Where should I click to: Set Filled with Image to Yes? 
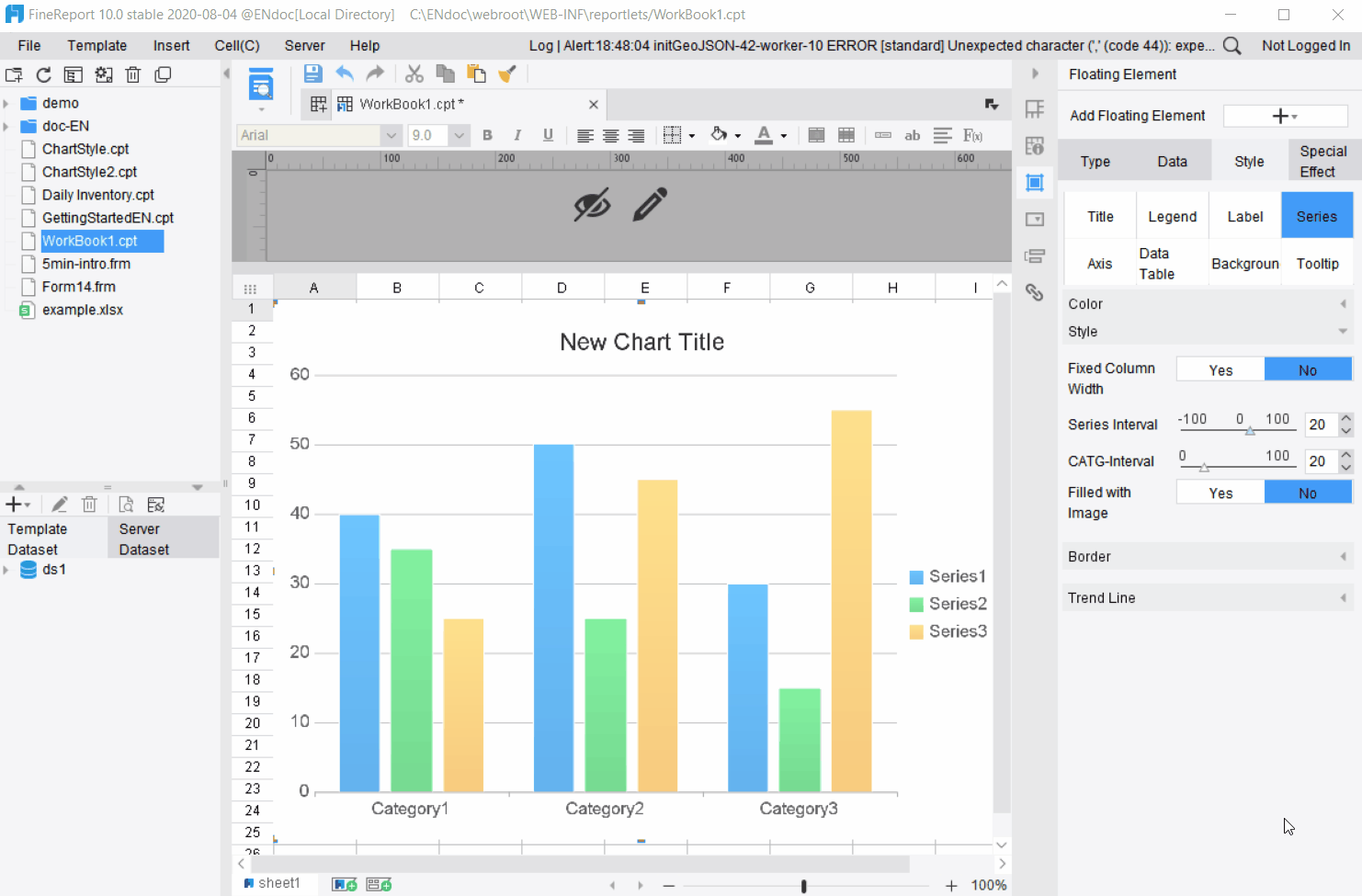click(x=1220, y=493)
